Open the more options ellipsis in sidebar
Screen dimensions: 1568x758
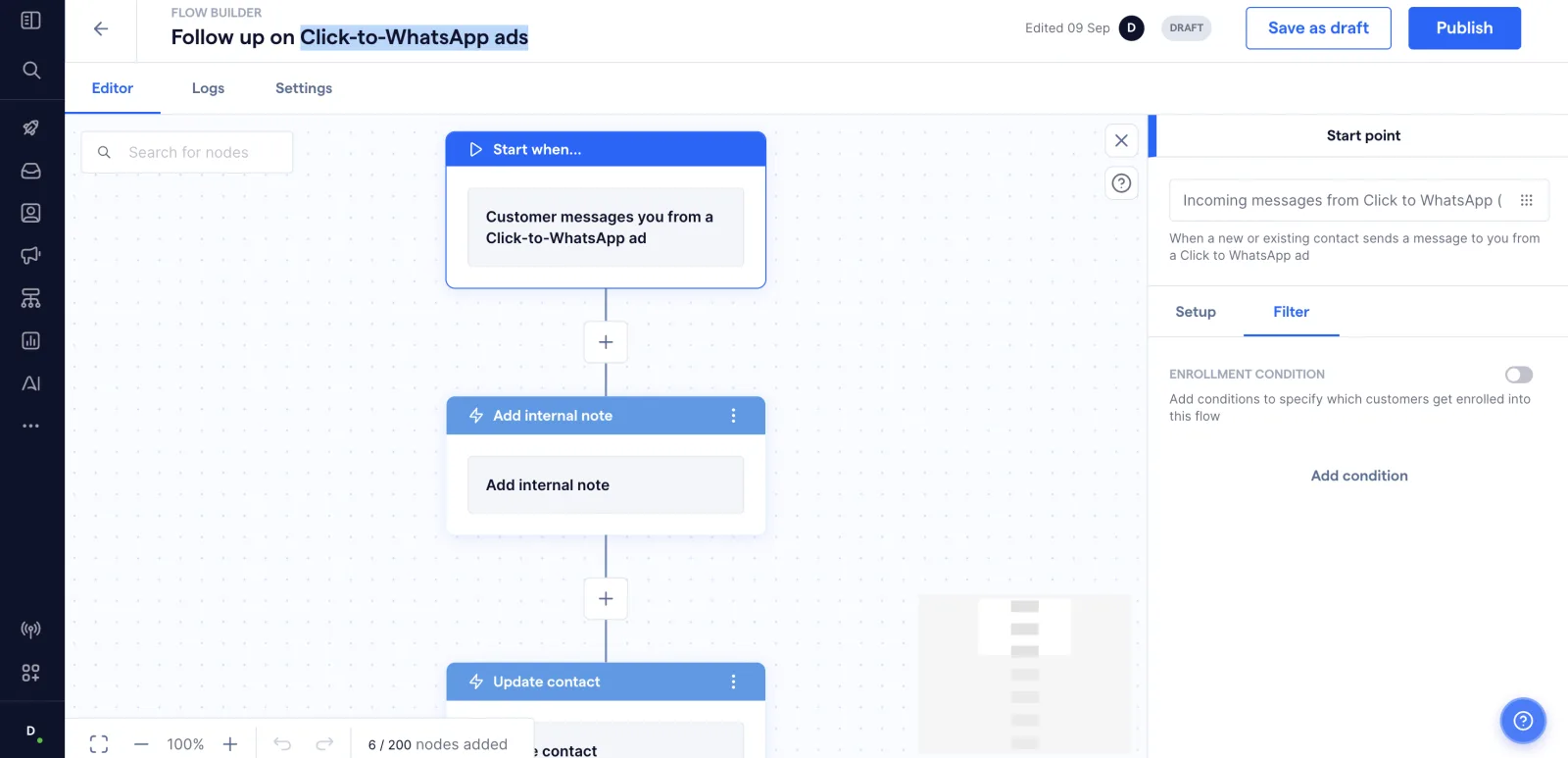tap(31, 426)
